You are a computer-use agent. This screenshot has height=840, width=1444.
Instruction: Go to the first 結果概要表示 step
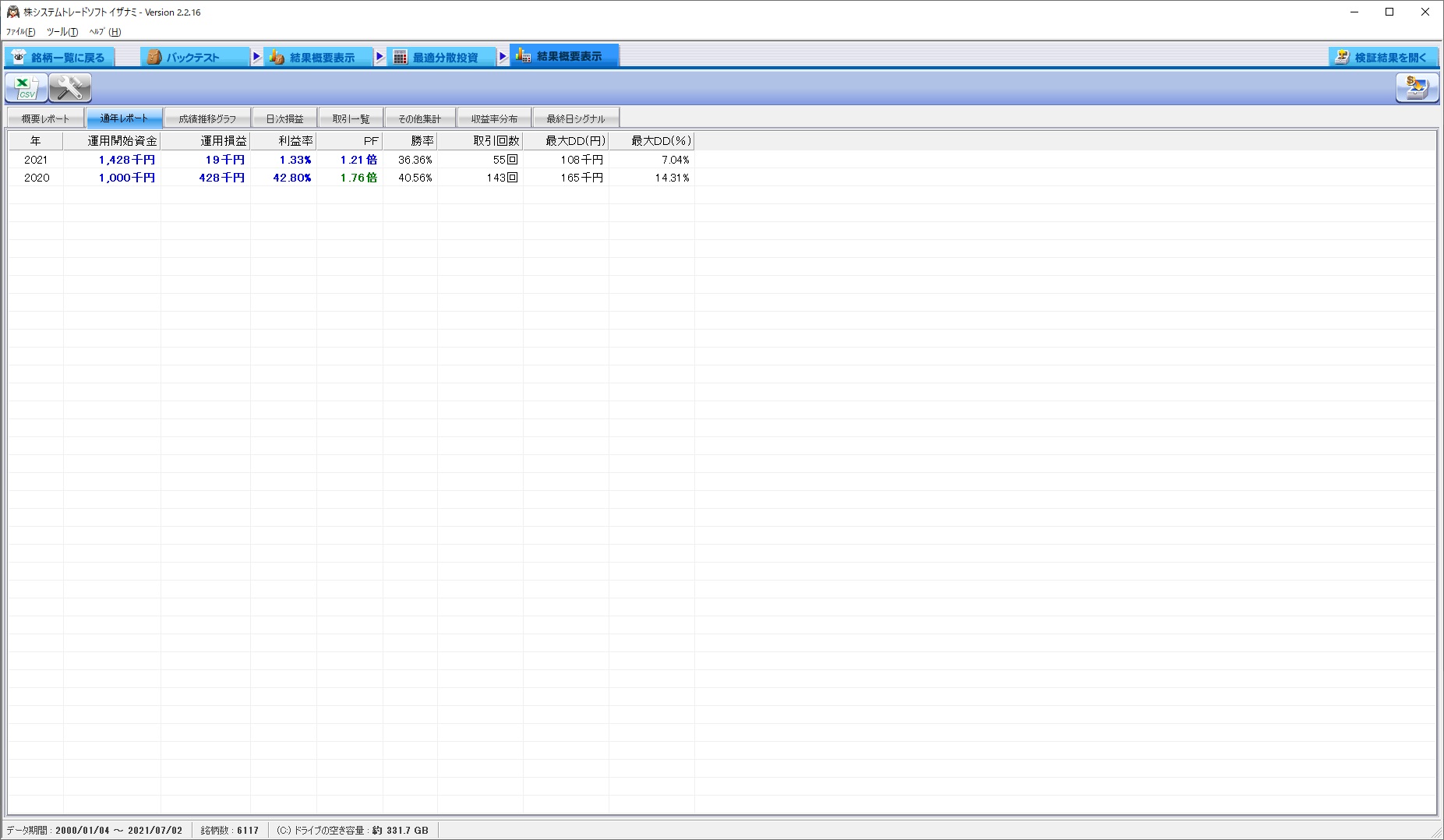(318, 57)
